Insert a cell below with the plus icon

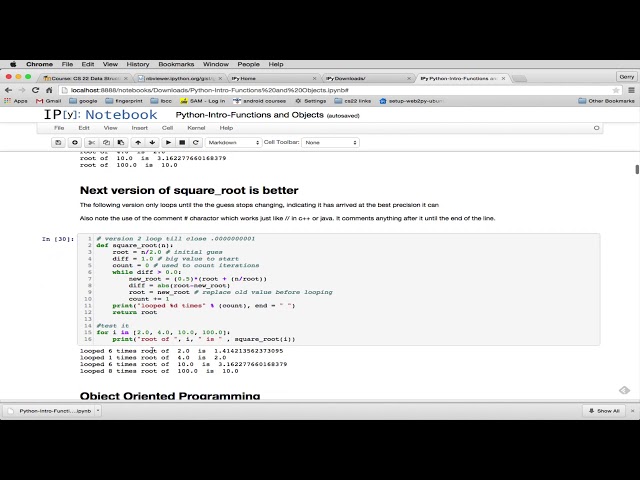(75, 142)
